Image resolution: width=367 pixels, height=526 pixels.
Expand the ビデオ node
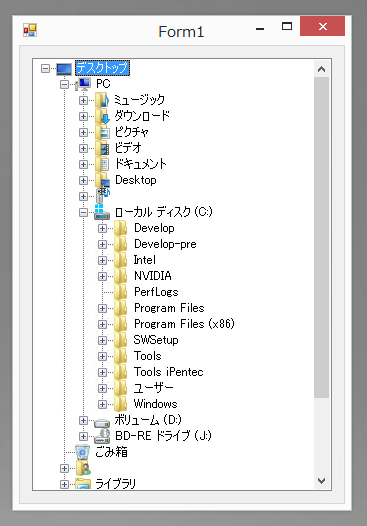point(83,148)
